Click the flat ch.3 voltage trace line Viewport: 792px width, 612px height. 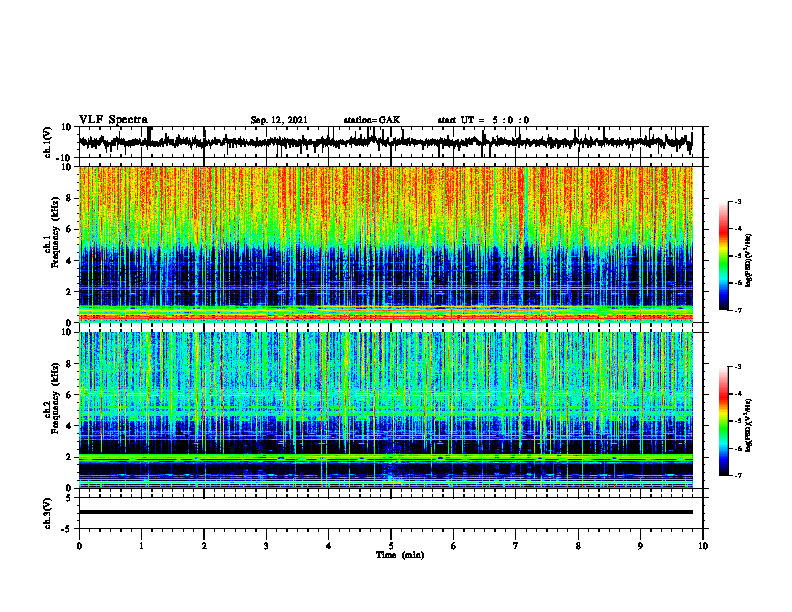[385, 512]
